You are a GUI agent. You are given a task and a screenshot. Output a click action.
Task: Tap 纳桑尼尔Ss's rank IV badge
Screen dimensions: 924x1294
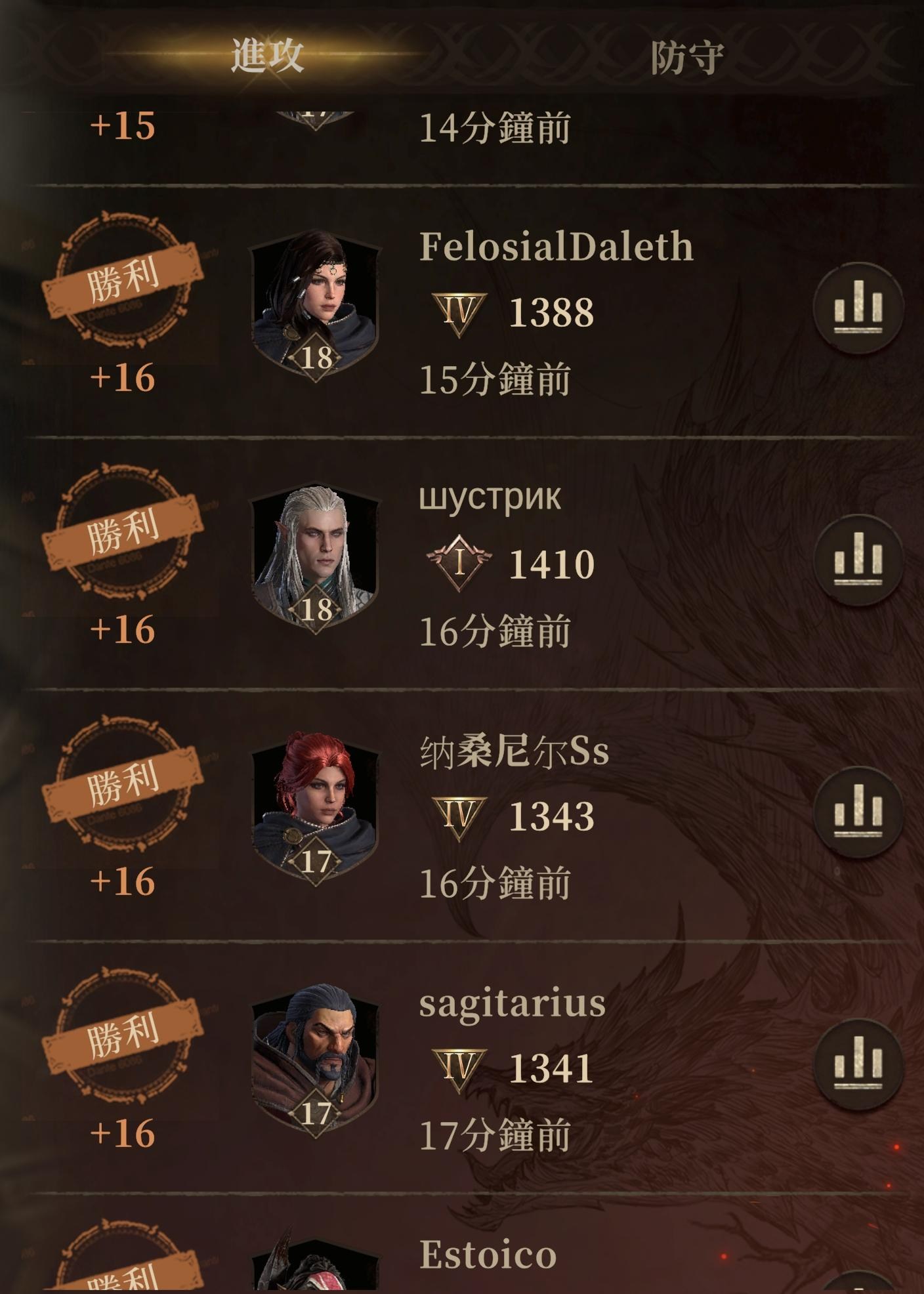[x=459, y=818]
